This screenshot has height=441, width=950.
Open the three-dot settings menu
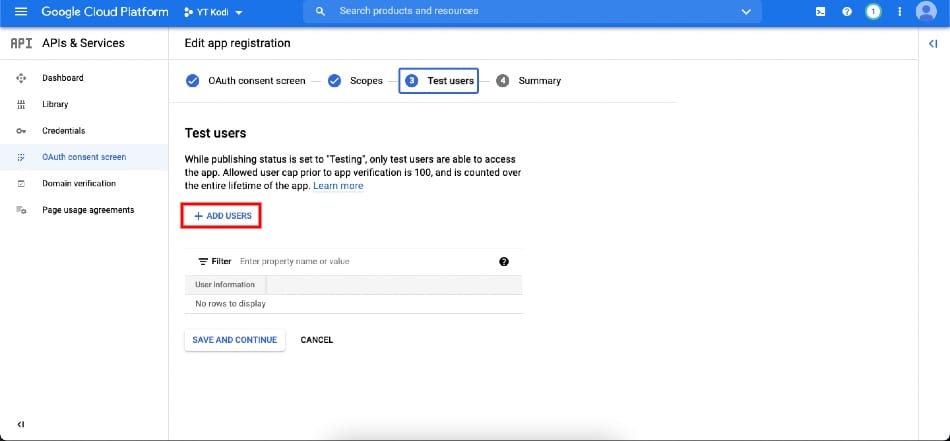click(900, 12)
